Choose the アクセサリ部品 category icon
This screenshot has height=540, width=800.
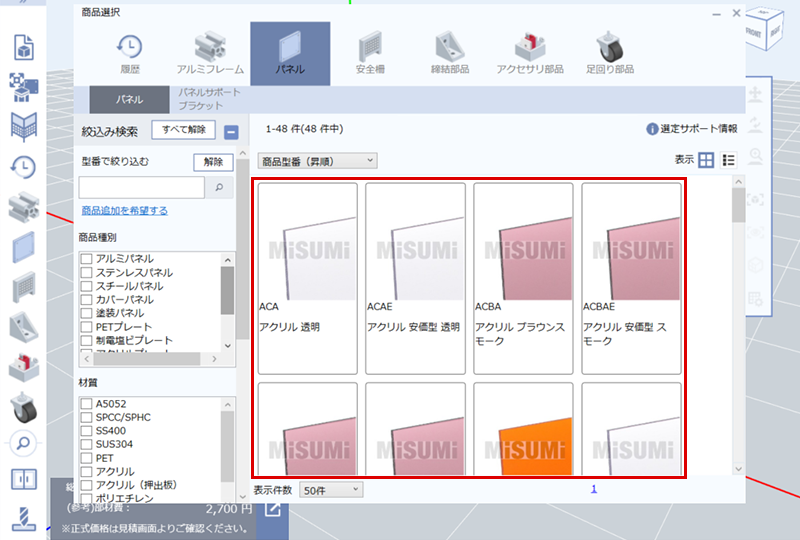[529, 52]
